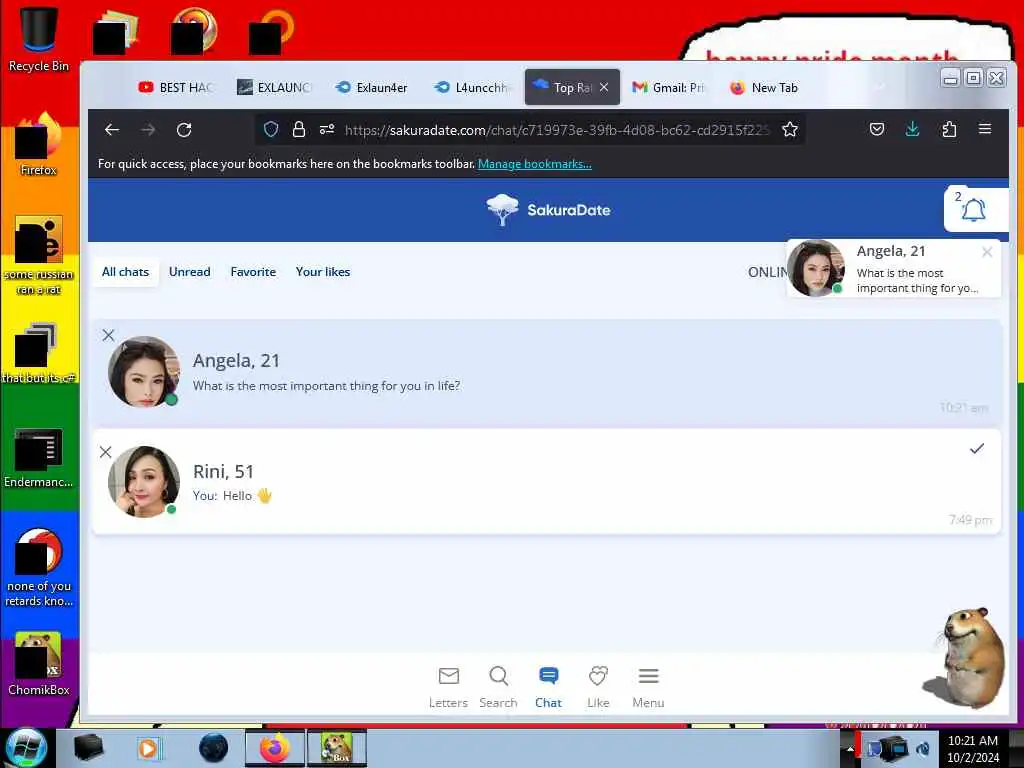The image size is (1024, 768).
Task: Open the Firefox application menu
Action: 985,129
